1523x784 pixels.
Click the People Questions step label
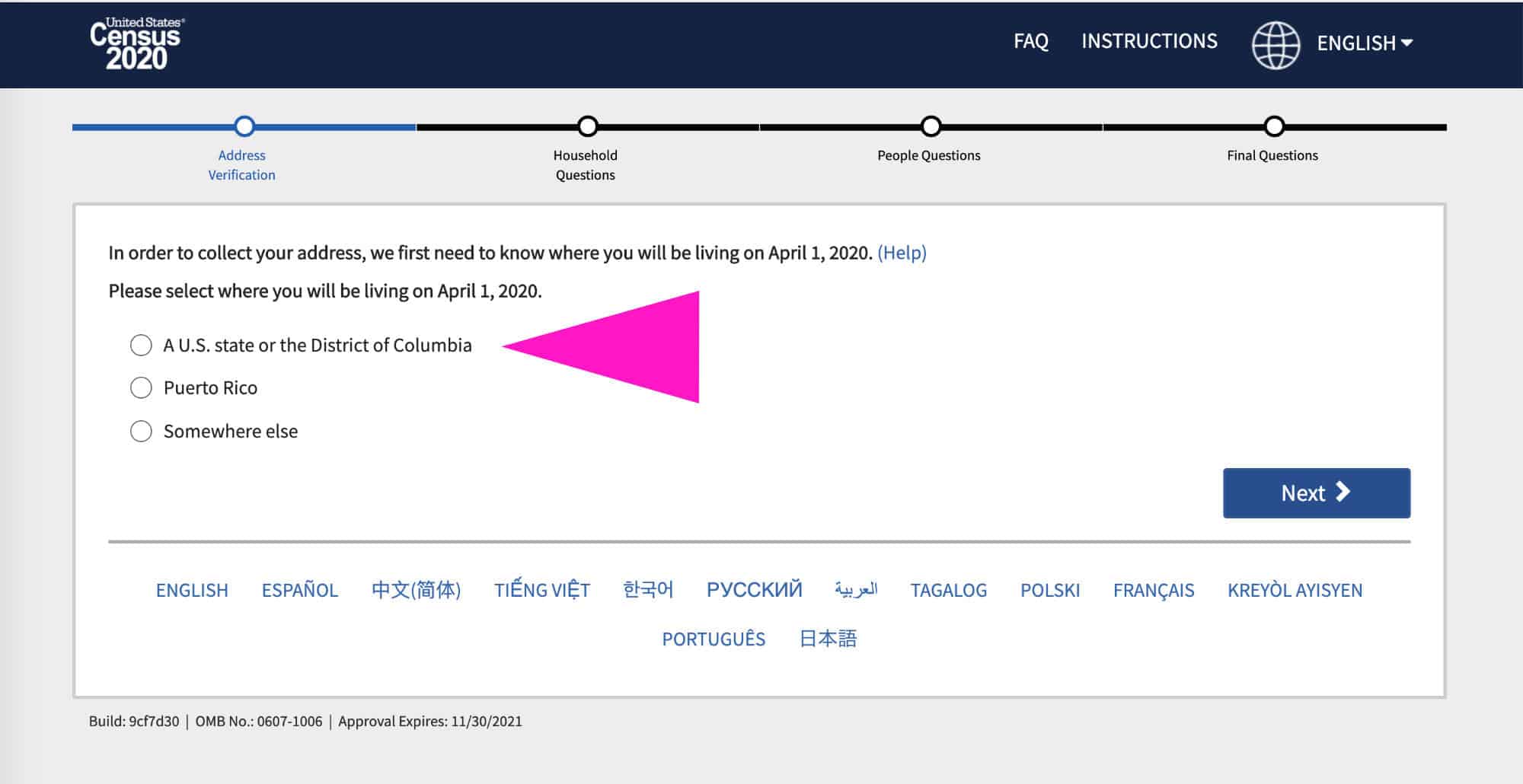929,155
